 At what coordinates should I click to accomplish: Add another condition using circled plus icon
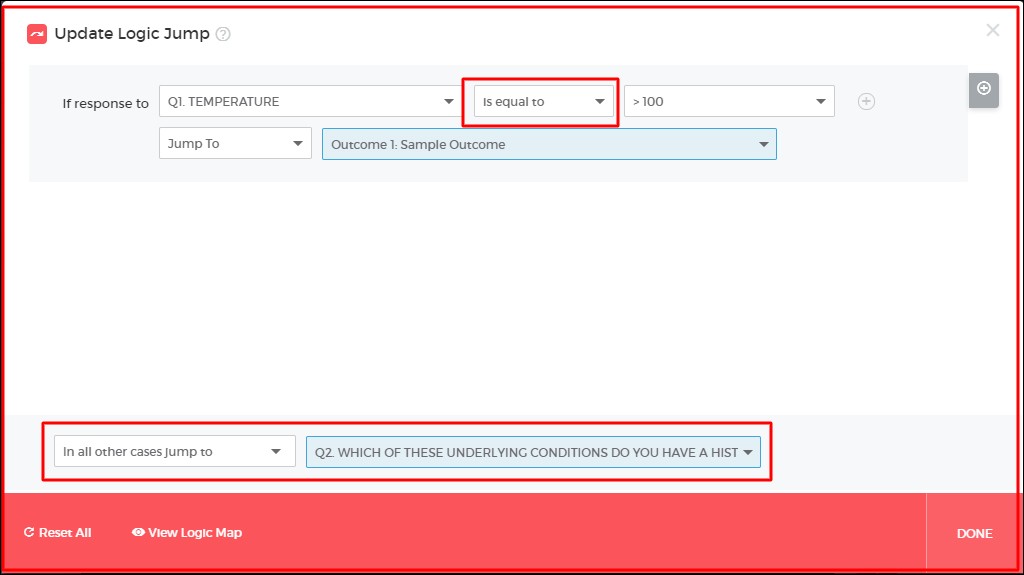click(x=866, y=101)
